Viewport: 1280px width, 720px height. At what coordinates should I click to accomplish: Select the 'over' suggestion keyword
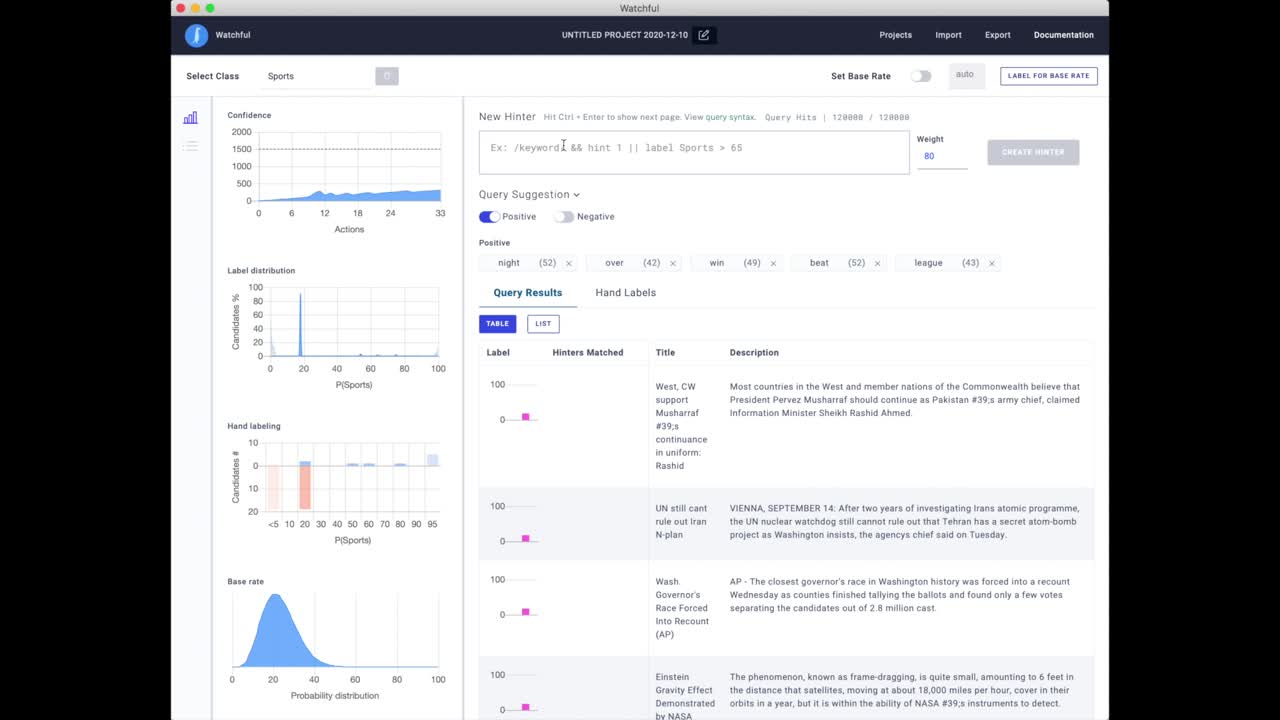point(614,263)
